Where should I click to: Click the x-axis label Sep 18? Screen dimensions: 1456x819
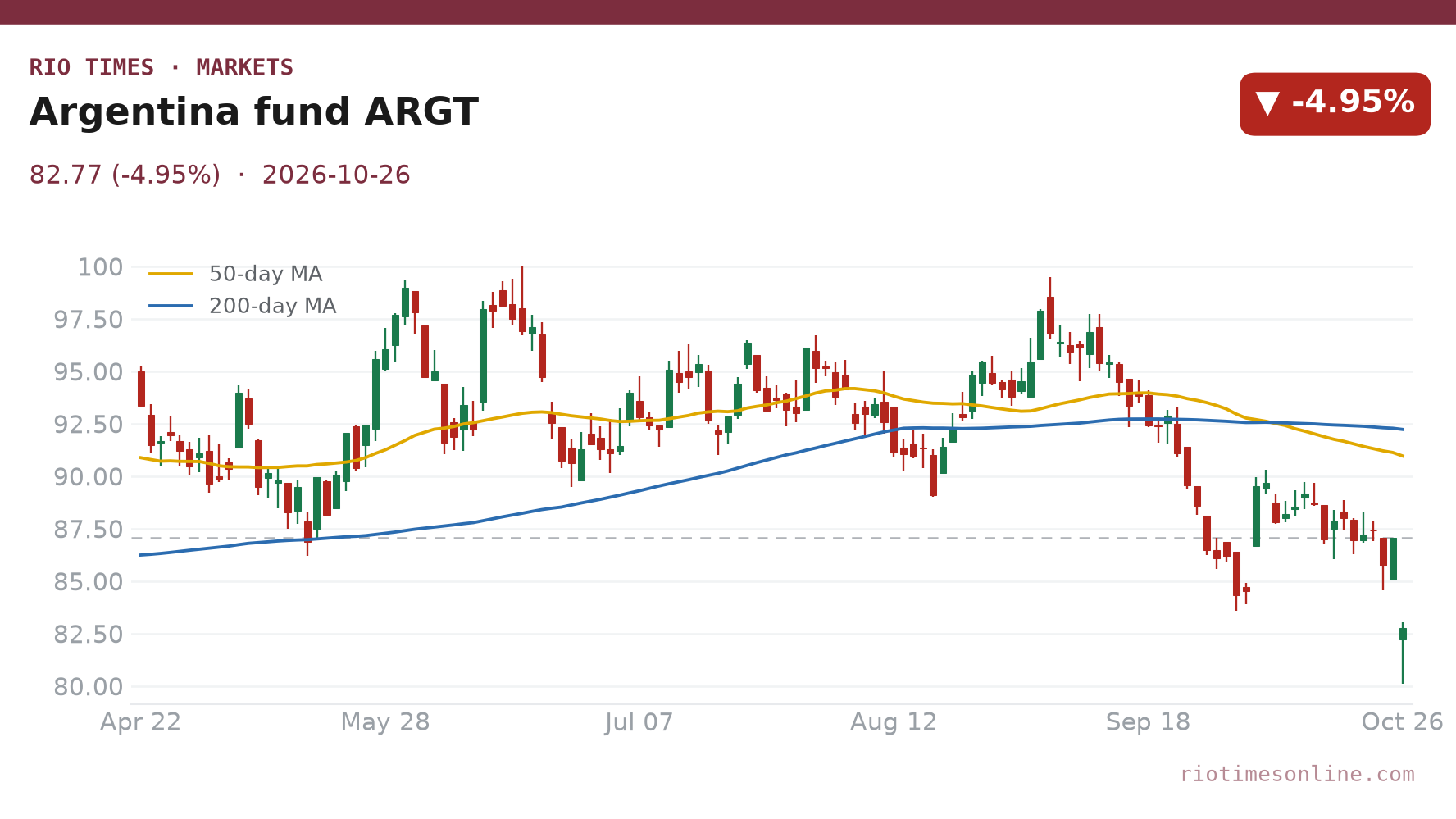pyautogui.click(x=1148, y=722)
